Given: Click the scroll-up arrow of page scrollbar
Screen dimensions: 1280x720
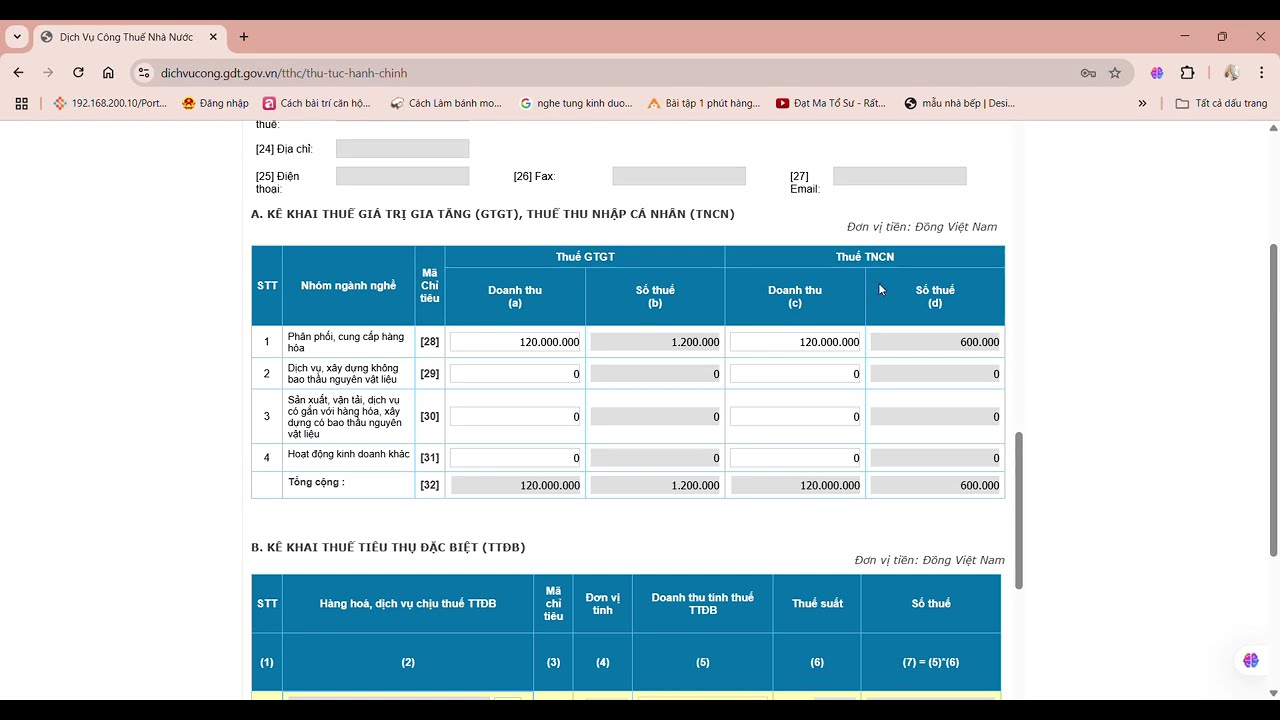Looking at the screenshot, I should (1273, 128).
